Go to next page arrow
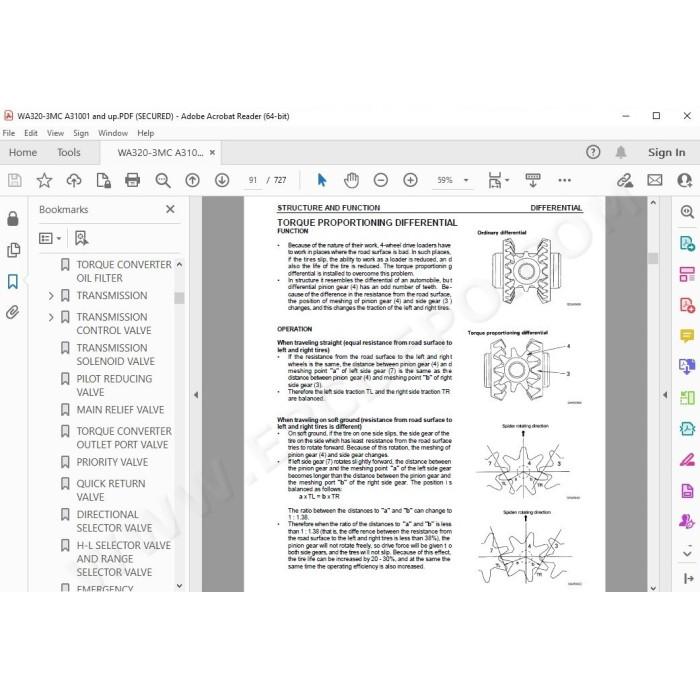 [x=222, y=180]
